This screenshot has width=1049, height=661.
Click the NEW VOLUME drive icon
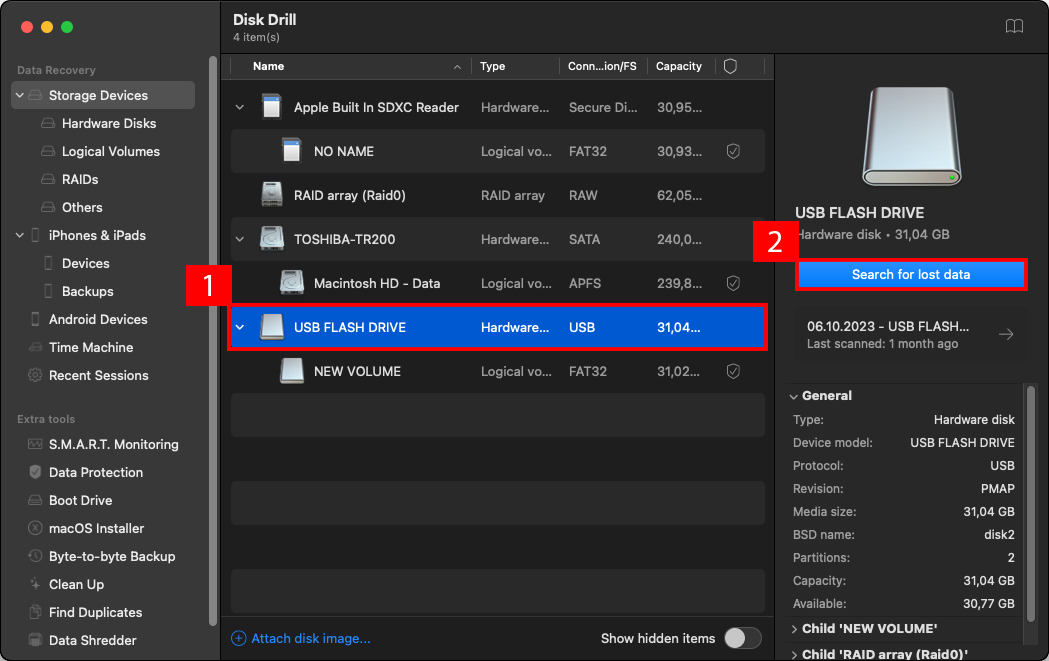[x=292, y=371]
